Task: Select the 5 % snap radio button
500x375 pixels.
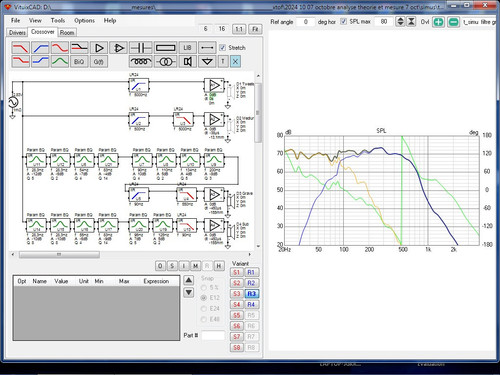Action: coord(204,287)
